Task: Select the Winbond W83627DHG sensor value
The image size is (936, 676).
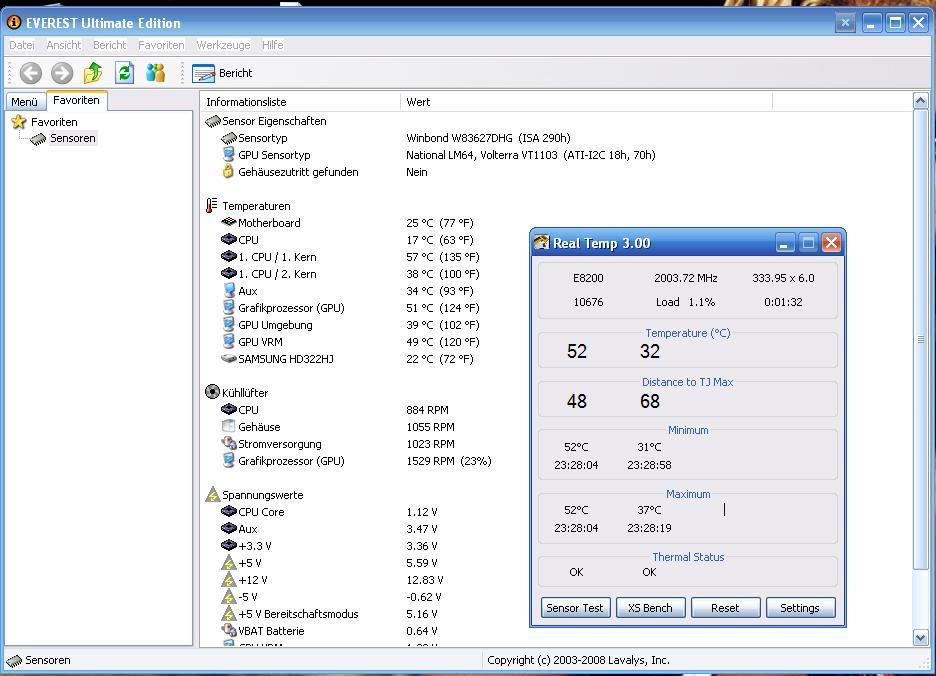Action: (488, 138)
